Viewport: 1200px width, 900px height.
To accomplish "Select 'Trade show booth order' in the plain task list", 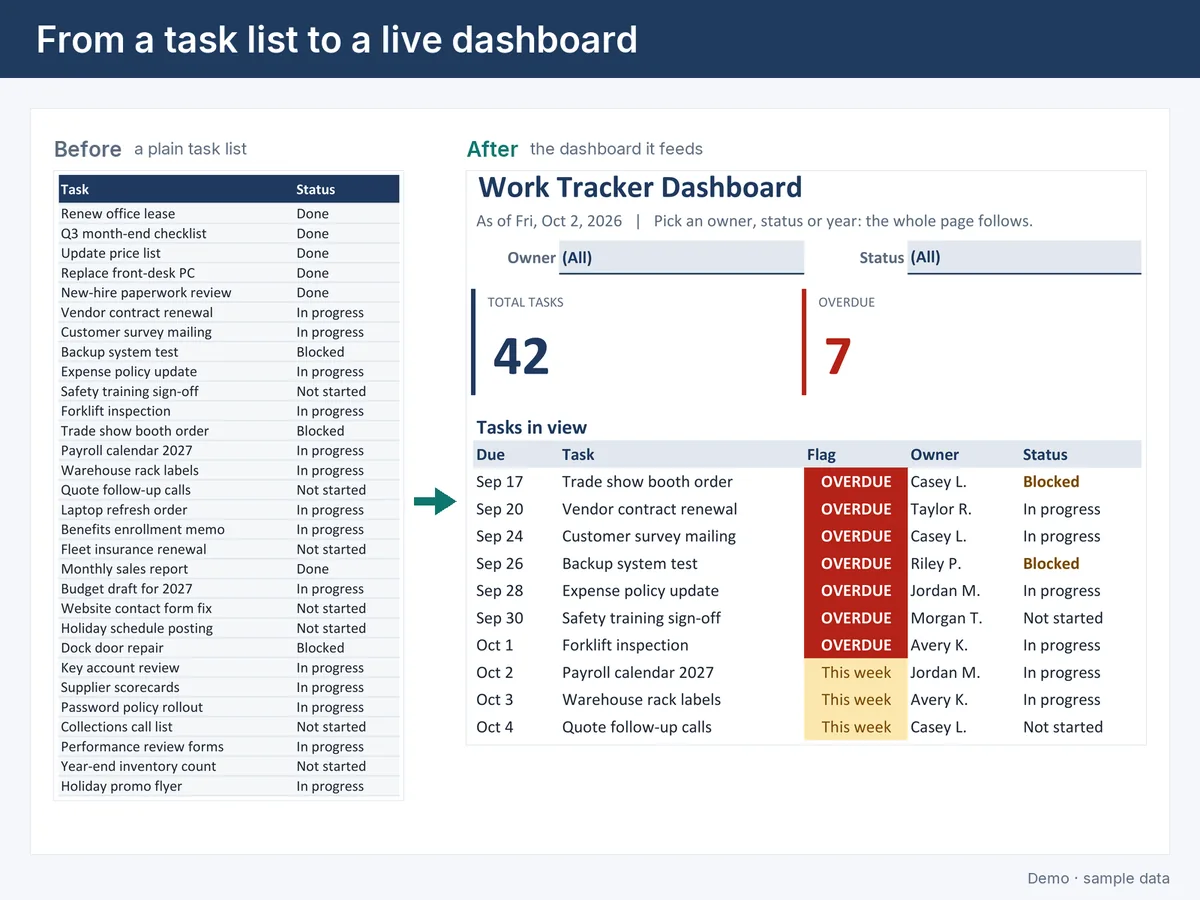I will pyautogui.click(x=228, y=430).
